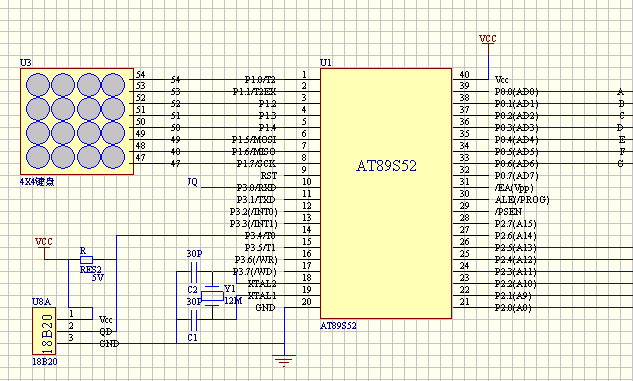This screenshot has height=381, width=633.
Task: Click the U1 designator label
Action: tap(326, 63)
